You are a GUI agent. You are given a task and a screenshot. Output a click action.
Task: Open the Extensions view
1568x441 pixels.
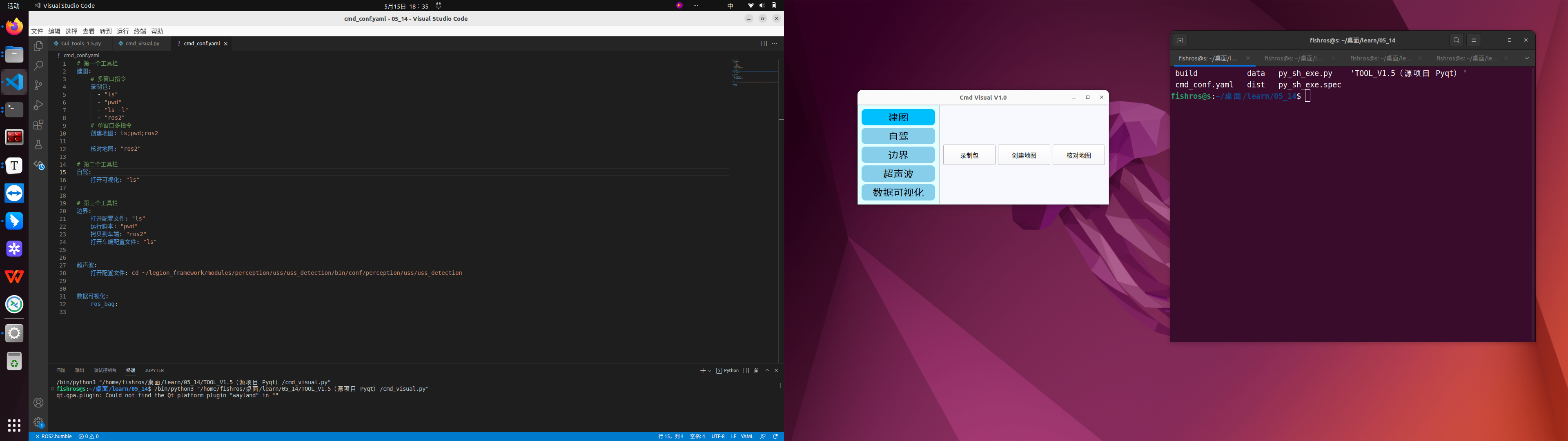tap(38, 125)
